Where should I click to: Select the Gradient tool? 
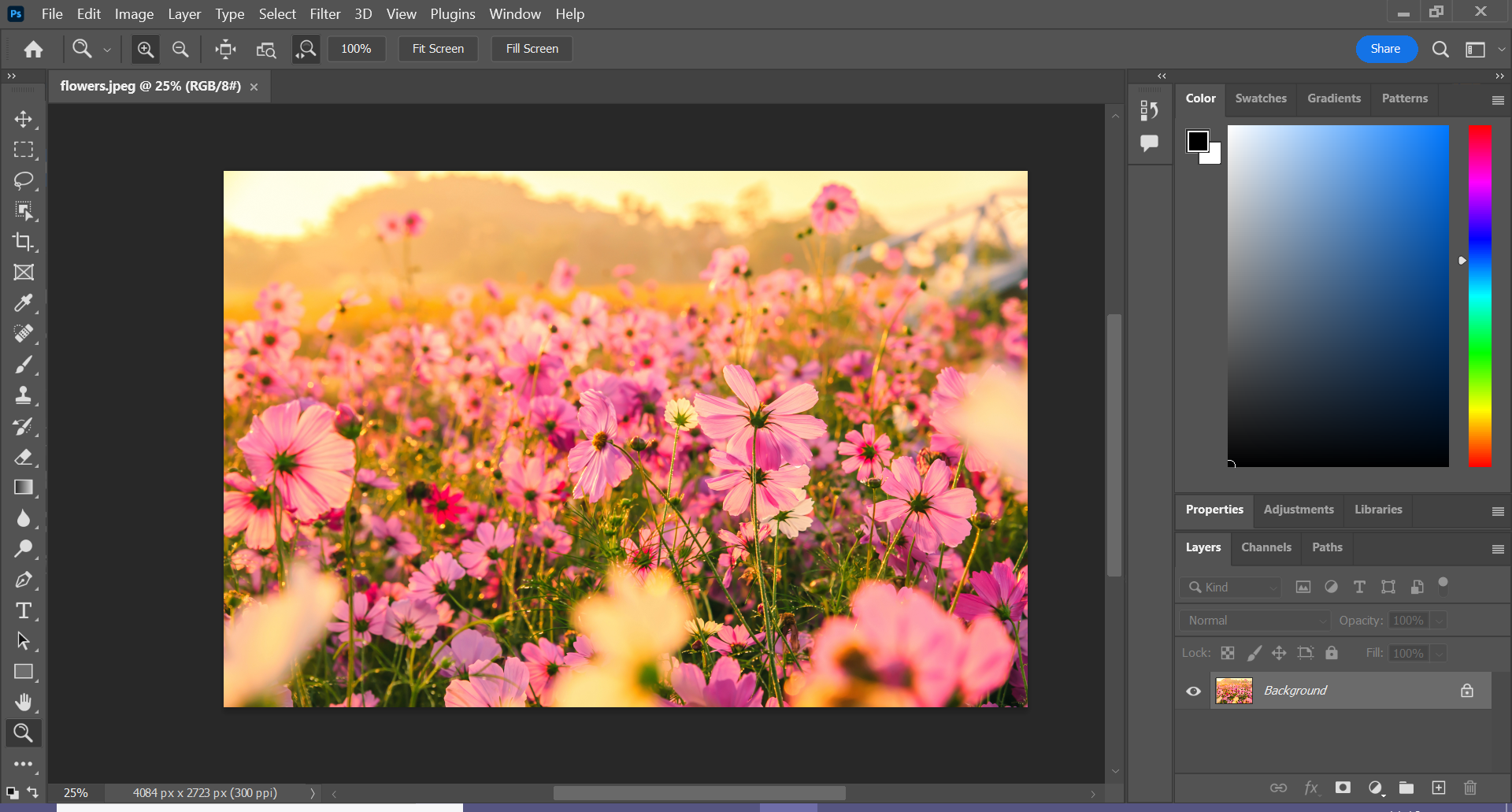pos(24,488)
